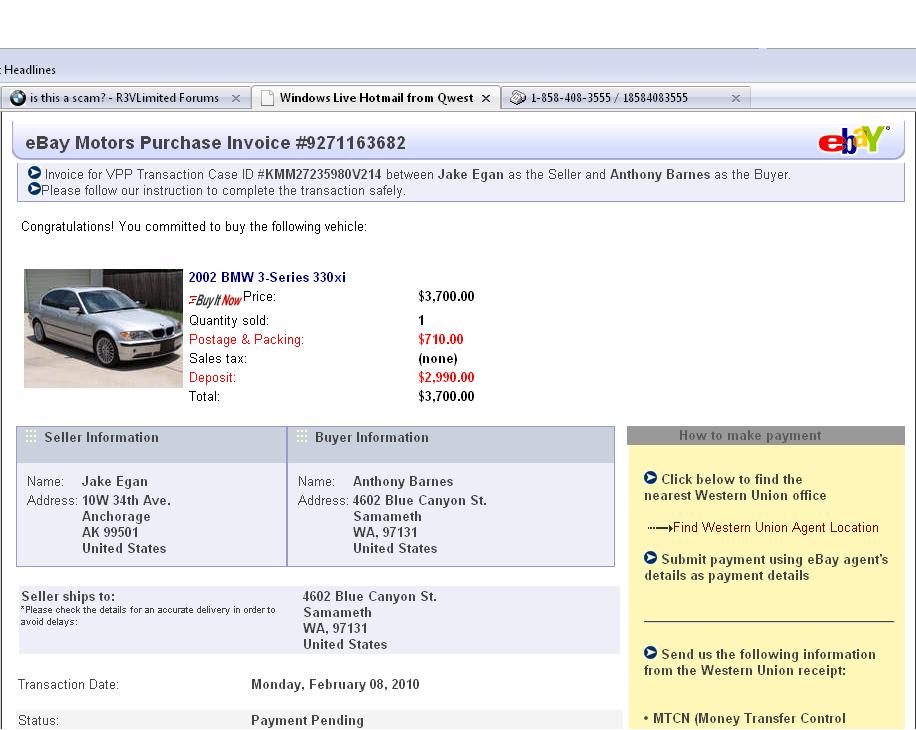The image size is (916, 730).
Task: Click the arrow bullet next to 'Click below to find'
Action: (650, 478)
